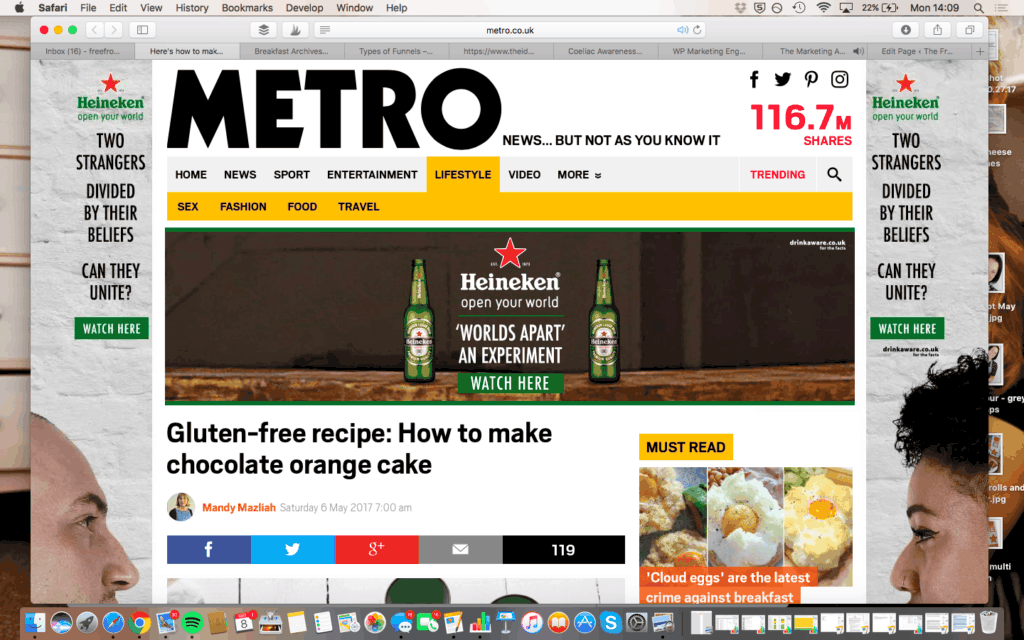Enable Reader view in the address bar
The width and height of the screenshot is (1024, 640).
click(x=325, y=29)
